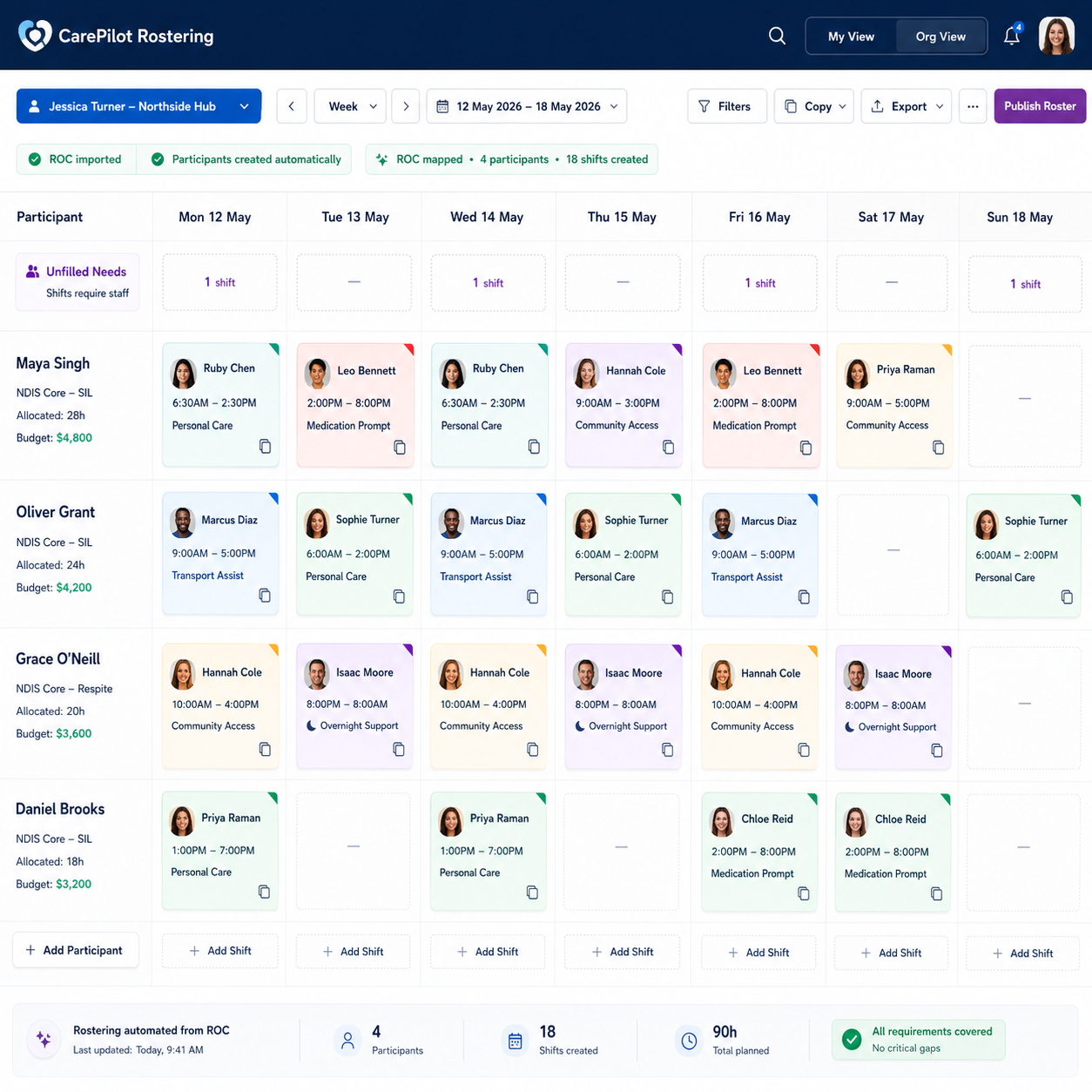Open Wednesday's unfilled 1 shift cell
This screenshot has height=1092, width=1092.
coord(488,283)
